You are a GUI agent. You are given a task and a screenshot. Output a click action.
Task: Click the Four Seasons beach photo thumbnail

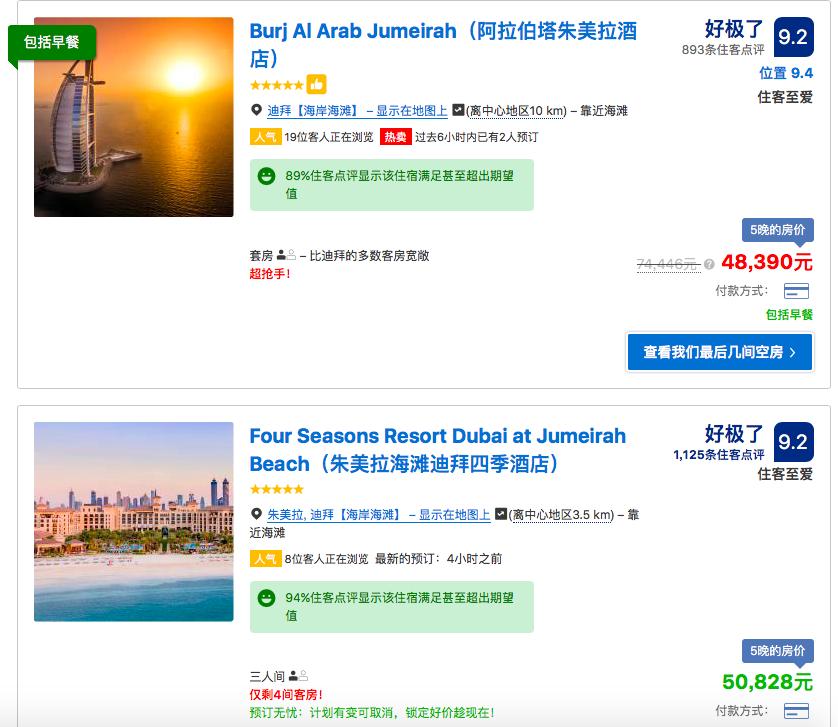[x=133, y=521]
